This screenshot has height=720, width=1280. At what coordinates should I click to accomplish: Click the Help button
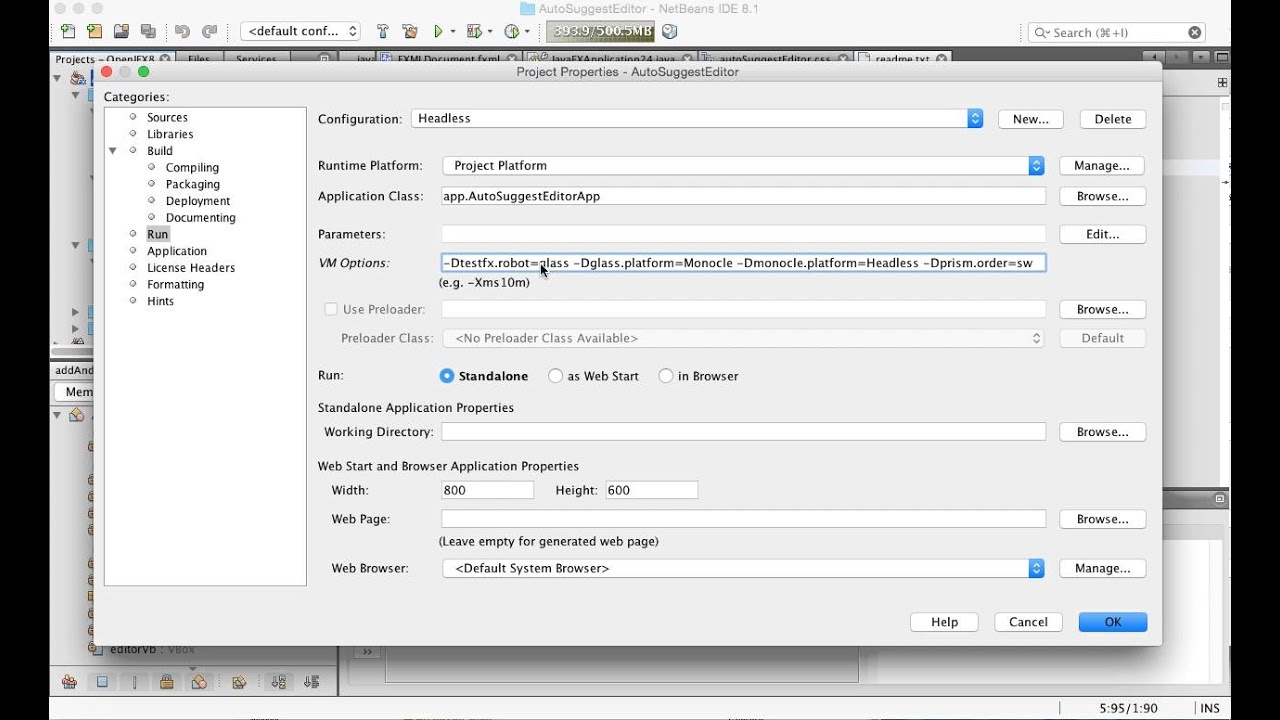pyautogui.click(x=944, y=622)
